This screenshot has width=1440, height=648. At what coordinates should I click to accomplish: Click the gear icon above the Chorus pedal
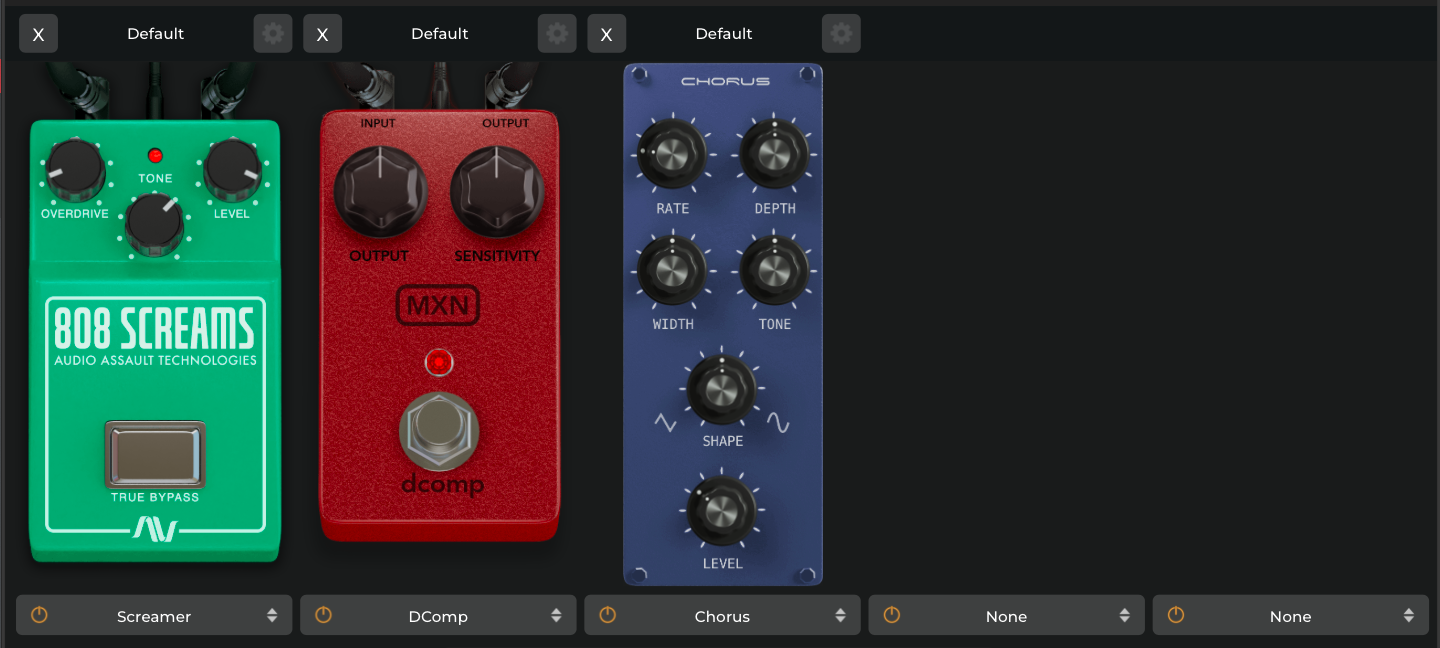(x=841, y=34)
